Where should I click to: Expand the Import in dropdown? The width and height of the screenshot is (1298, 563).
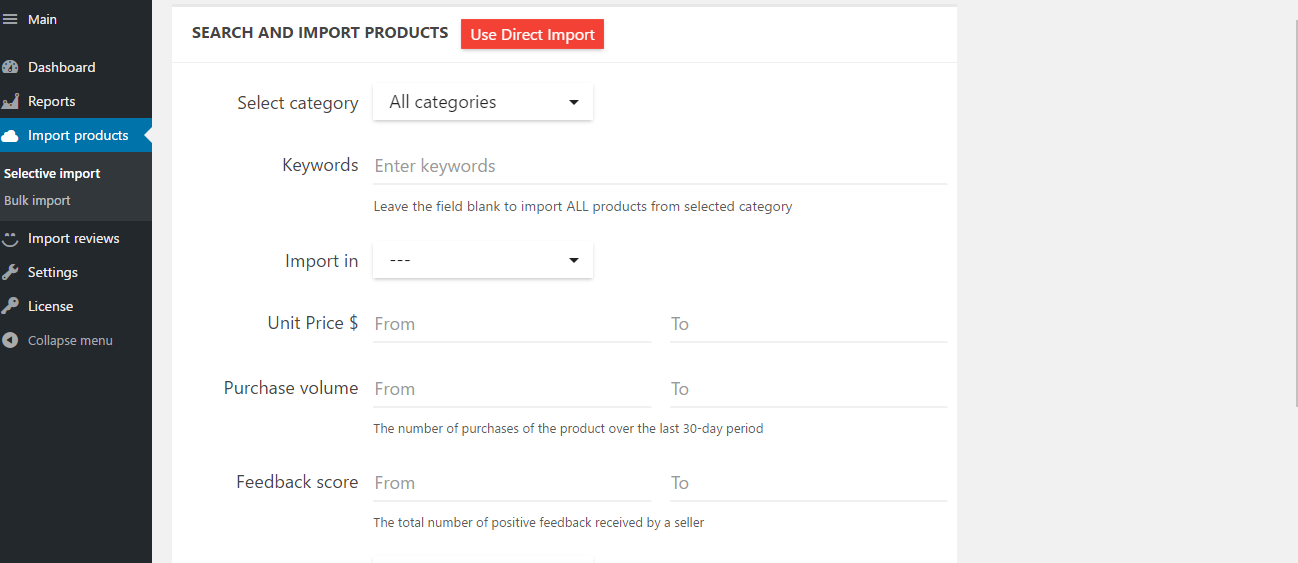coord(482,261)
